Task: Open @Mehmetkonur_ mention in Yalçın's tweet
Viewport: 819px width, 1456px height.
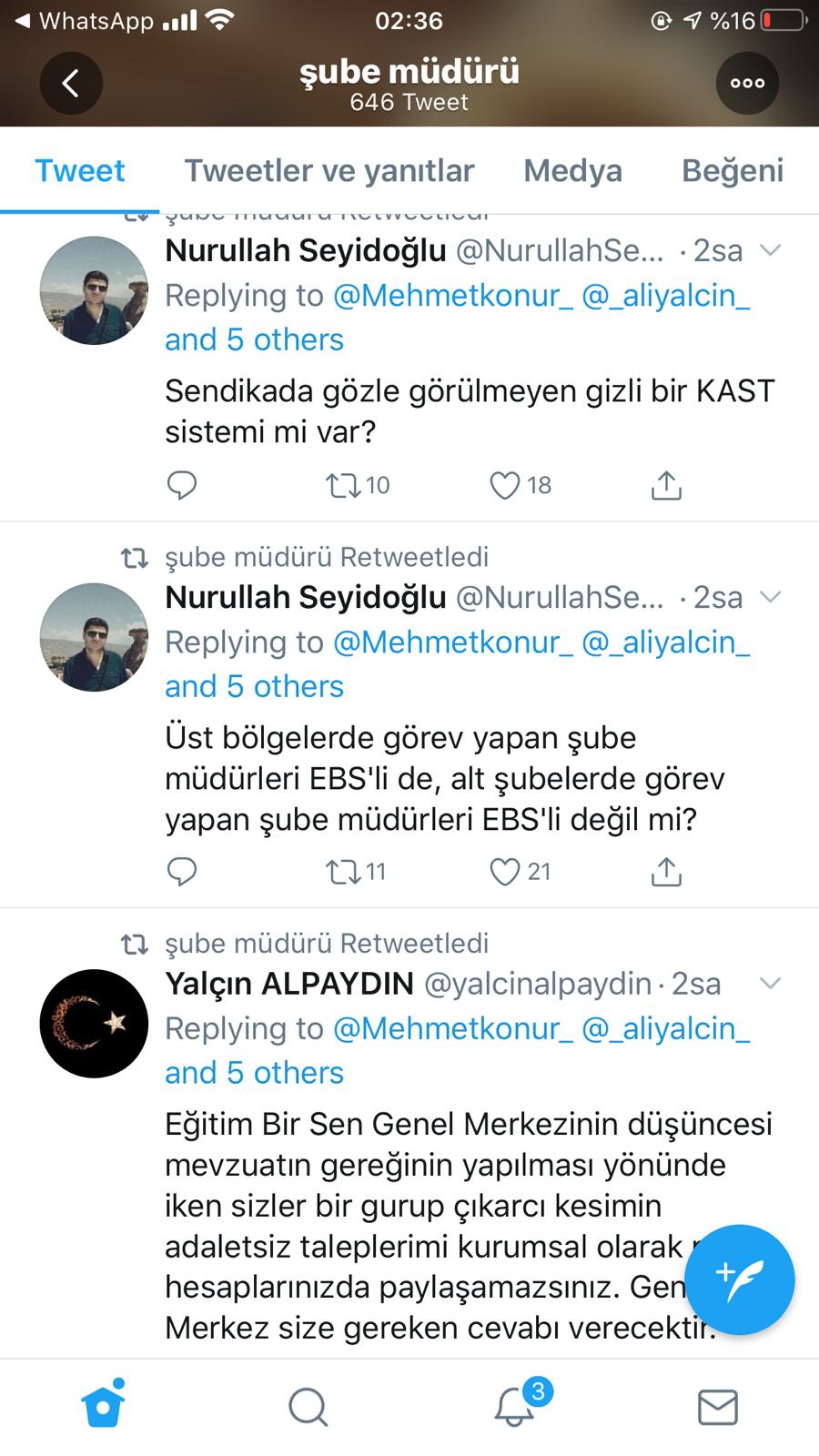Action: click(453, 1028)
